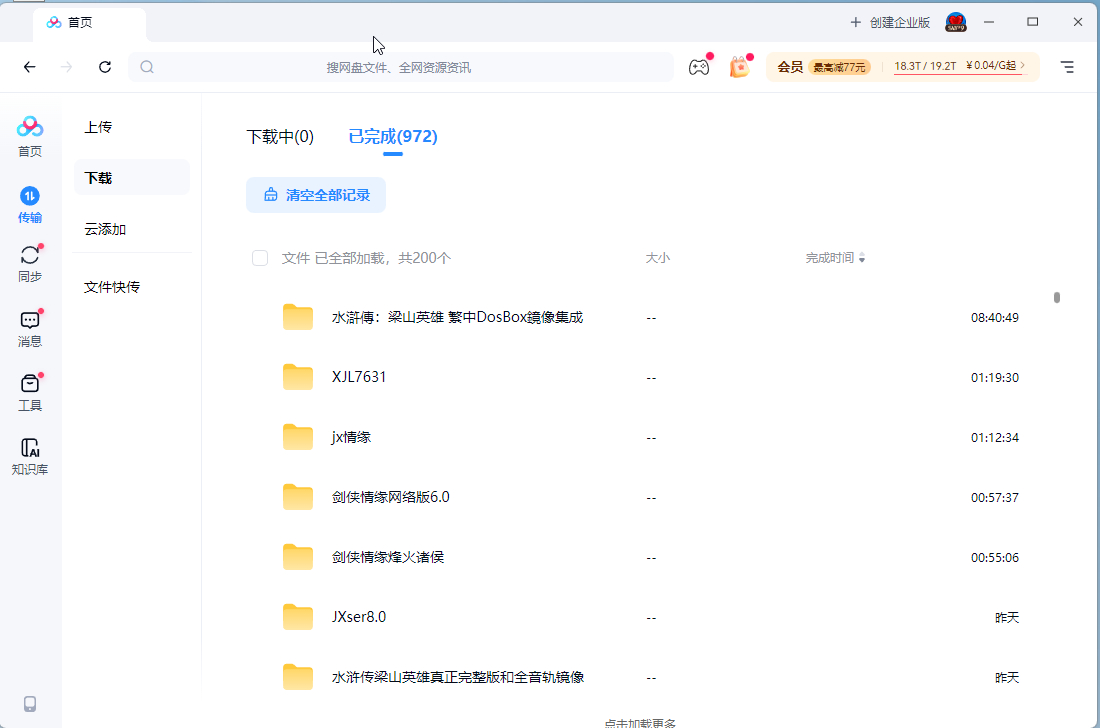Click the Clear all records (清空全部记录) button
This screenshot has height=728, width=1100.
tap(316, 195)
